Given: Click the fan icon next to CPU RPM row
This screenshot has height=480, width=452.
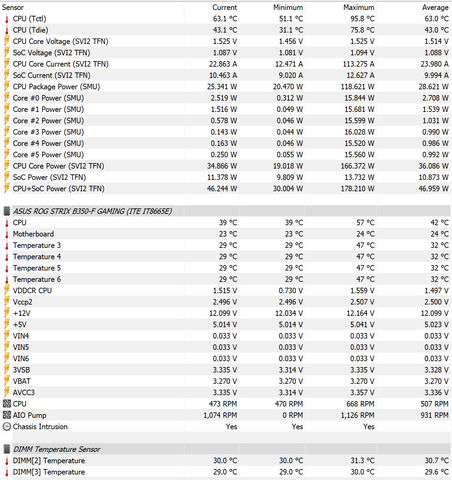Looking at the screenshot, I should (7, 404).
